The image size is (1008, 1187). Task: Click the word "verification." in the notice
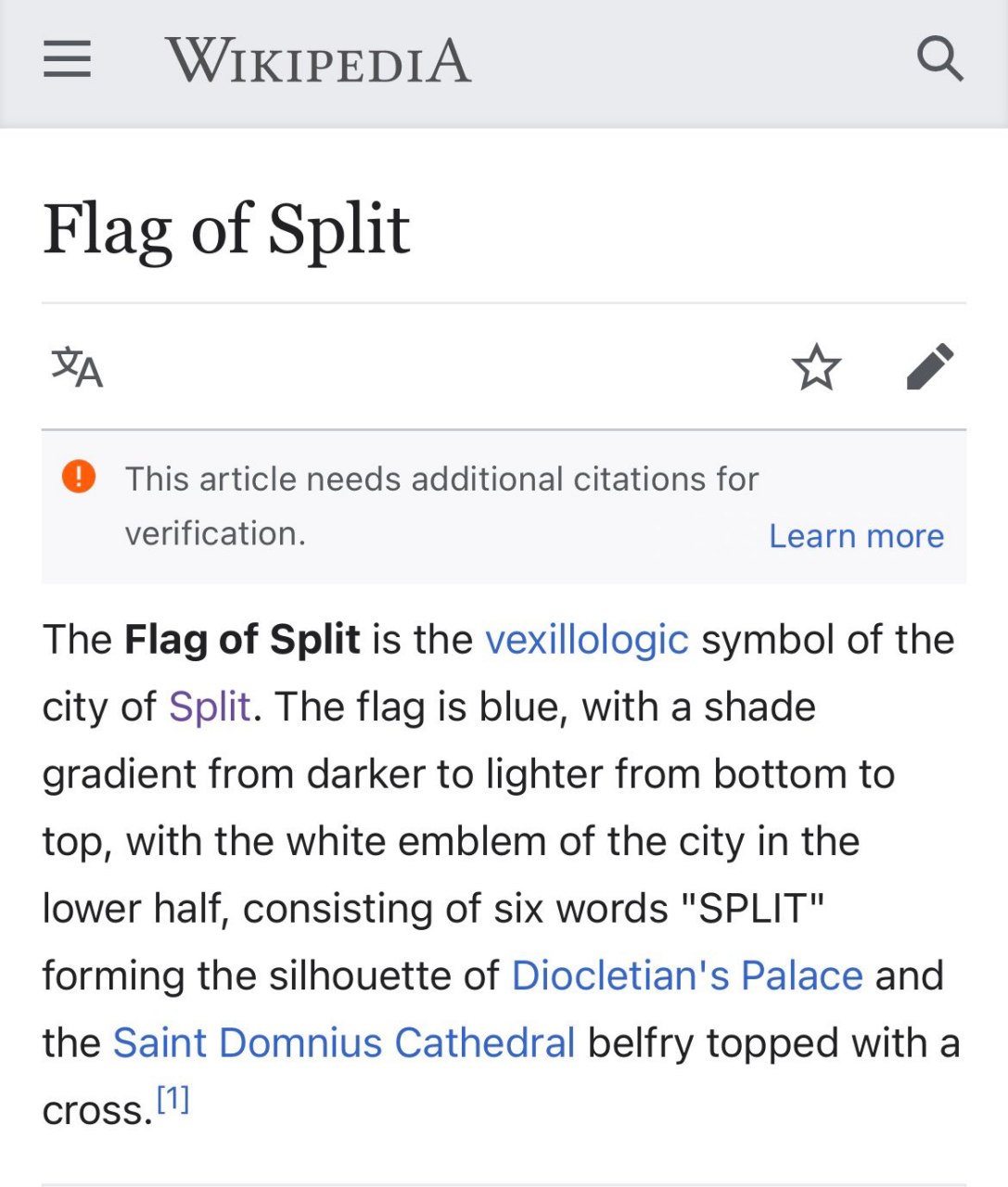[x=215, y=534]
